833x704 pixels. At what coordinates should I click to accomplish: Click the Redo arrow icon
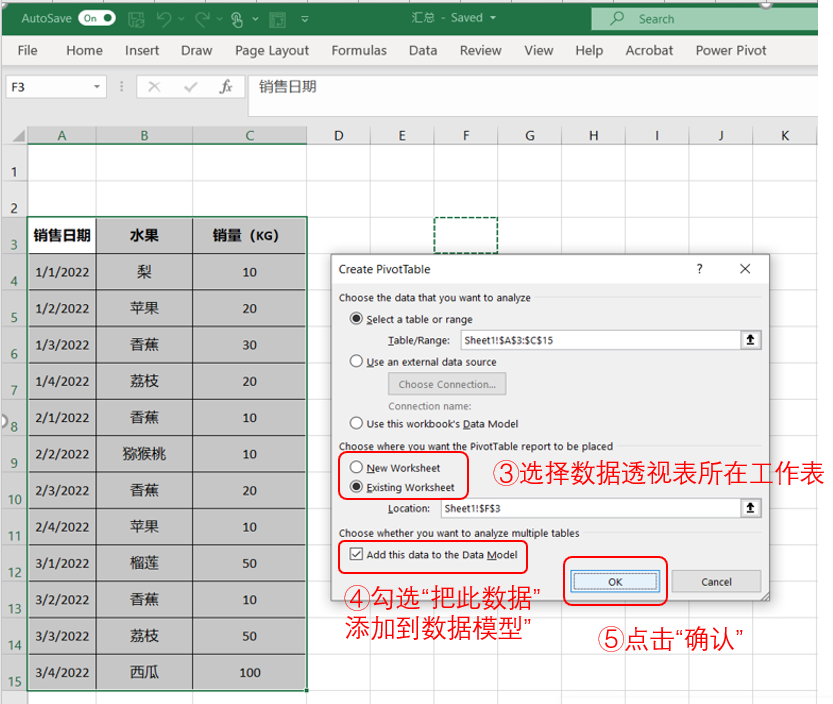click(x=202, y=20)
